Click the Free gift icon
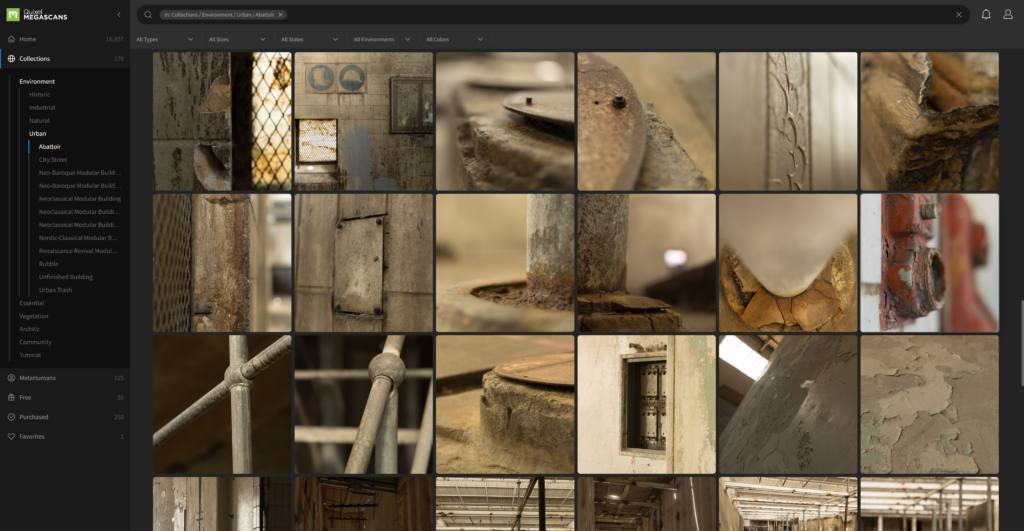 pyautogui.click(x=11, y=397)
